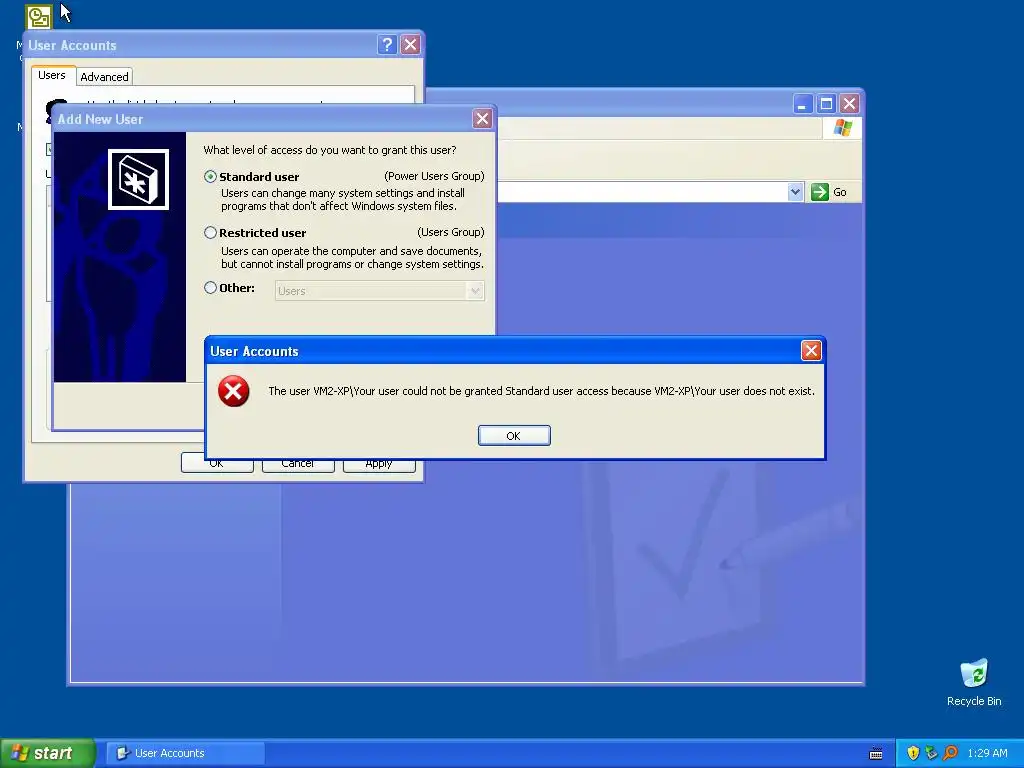This screenshot has height=768, width=1024.
Task: Click the Users Group label
Action: point(451,232)
